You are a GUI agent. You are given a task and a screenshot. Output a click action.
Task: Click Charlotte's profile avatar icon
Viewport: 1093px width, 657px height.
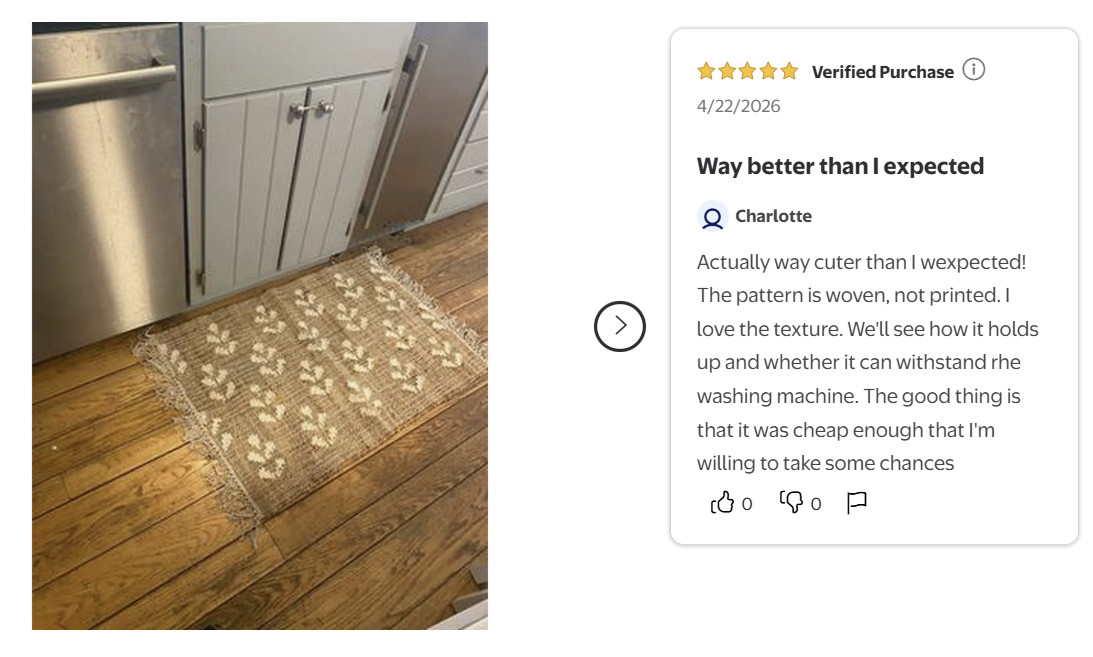tap(712, 217)
